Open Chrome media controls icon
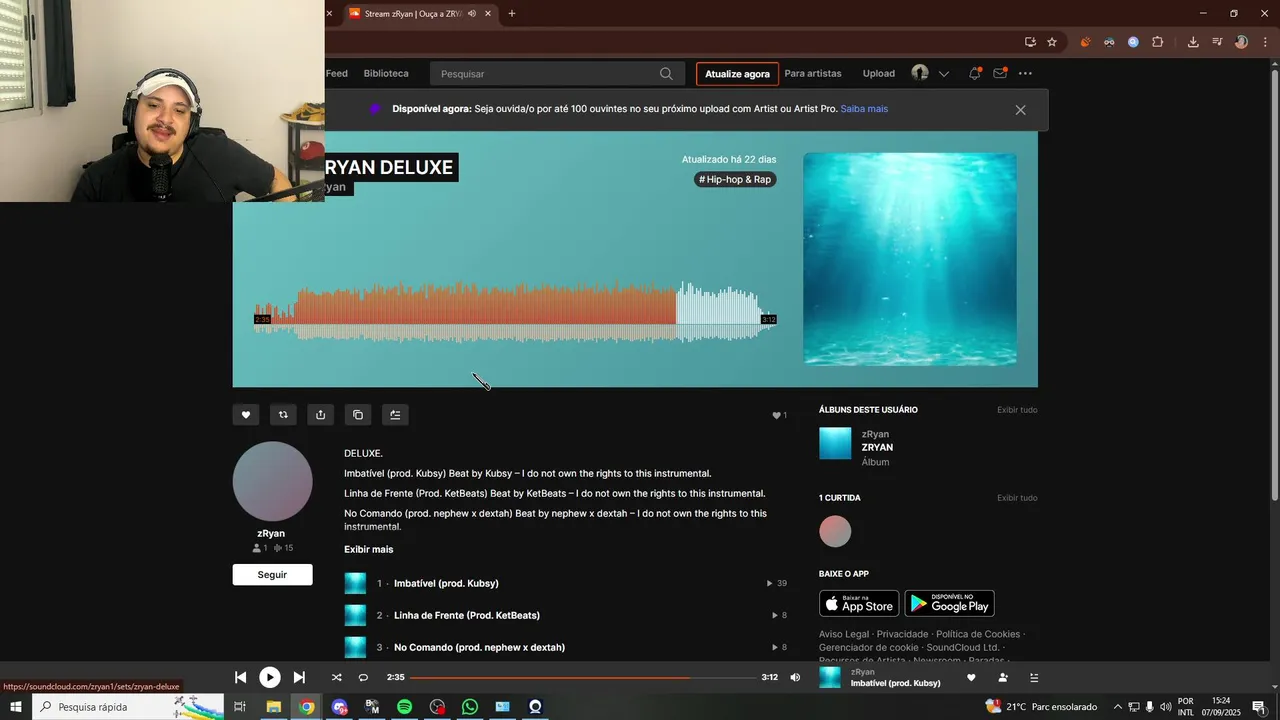This screenshot has width=1280, height=720. click(x=1217, y=42)
